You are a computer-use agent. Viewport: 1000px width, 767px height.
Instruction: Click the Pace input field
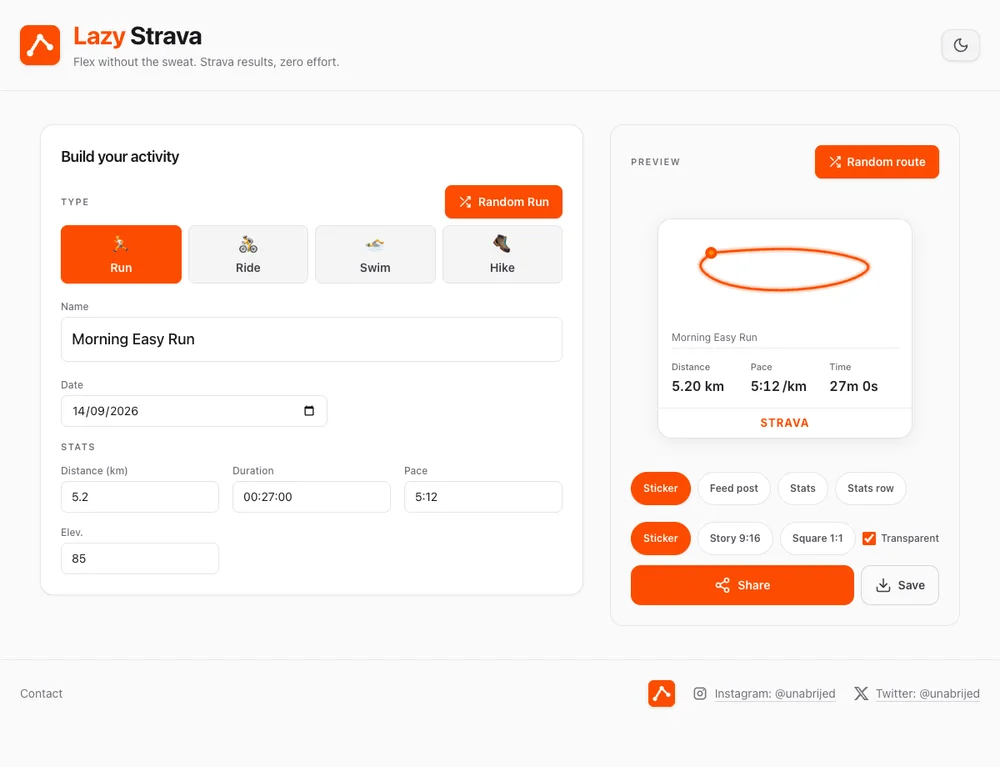coord(483,497)
